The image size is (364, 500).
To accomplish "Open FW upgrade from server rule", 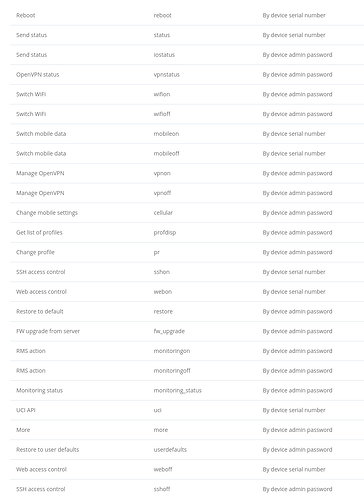I will pos(187,331).
